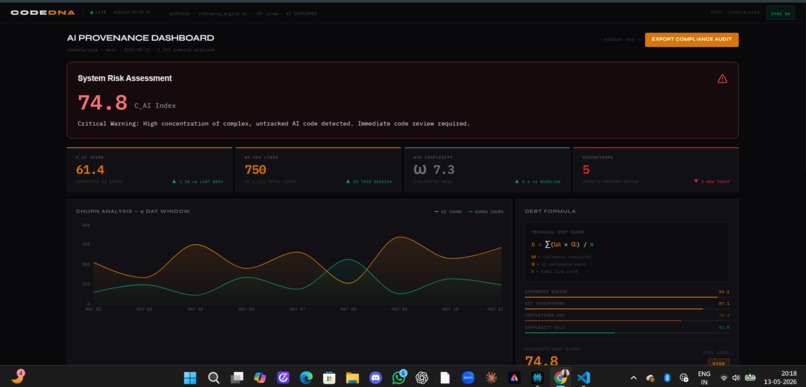
Task: Show hidden system tray icons
Action: (633, 378)
